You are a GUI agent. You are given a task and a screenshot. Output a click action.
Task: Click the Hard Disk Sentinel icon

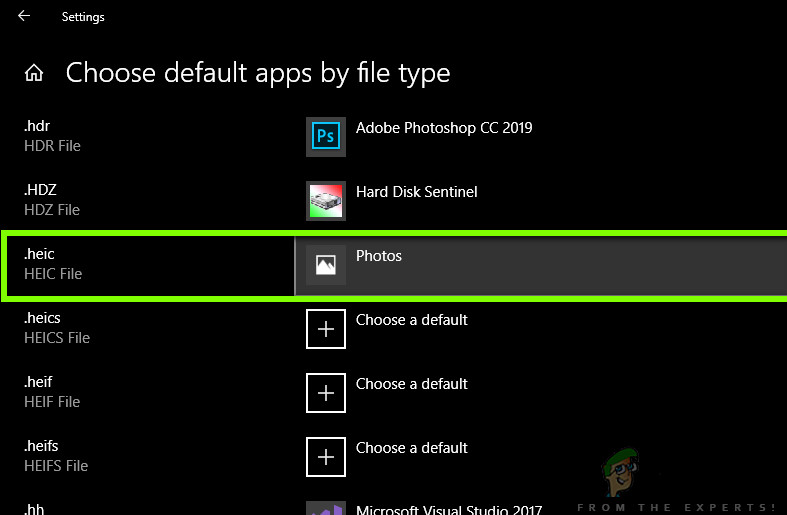click(x=325, y=200)
